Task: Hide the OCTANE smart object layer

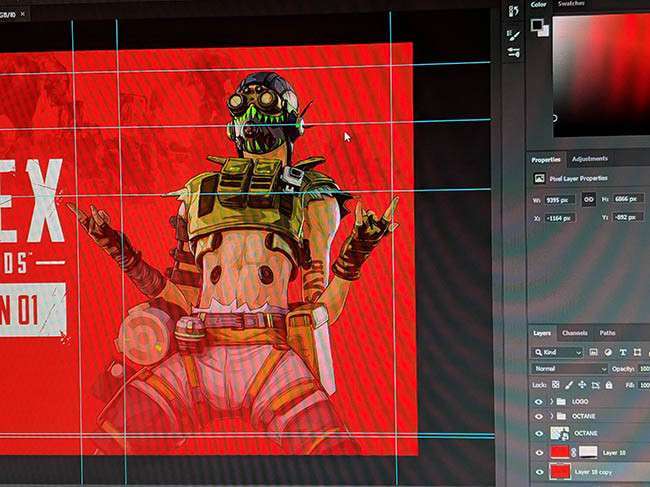Action: pyautogui.click(x=539, y=434)
